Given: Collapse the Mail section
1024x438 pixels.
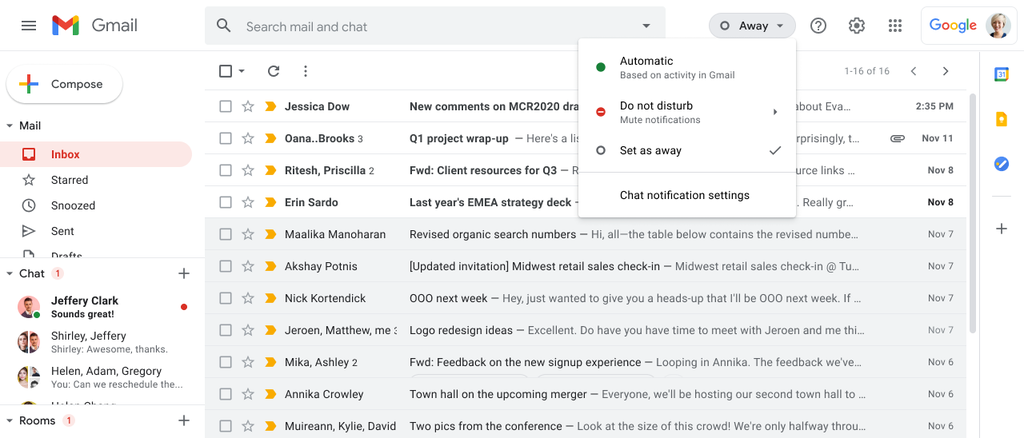Looking at the screenshot, I should click(x=9, y=125).
